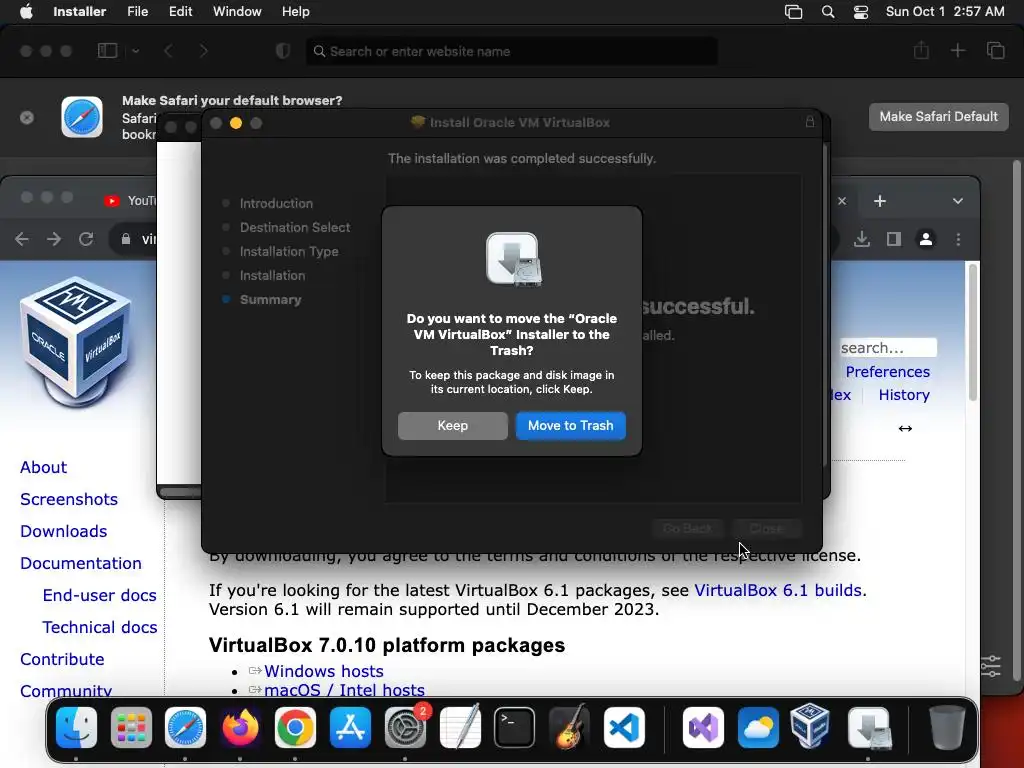The width and height of the screenshot is (1024, 768).
Task: Open Screenshots link in sidebar
Action: click(x=69, y=500)
